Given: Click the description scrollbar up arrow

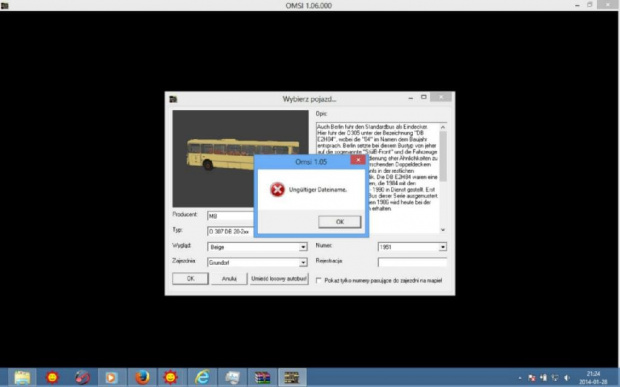Looking at the screenshot, I should [x=442, y=127].
